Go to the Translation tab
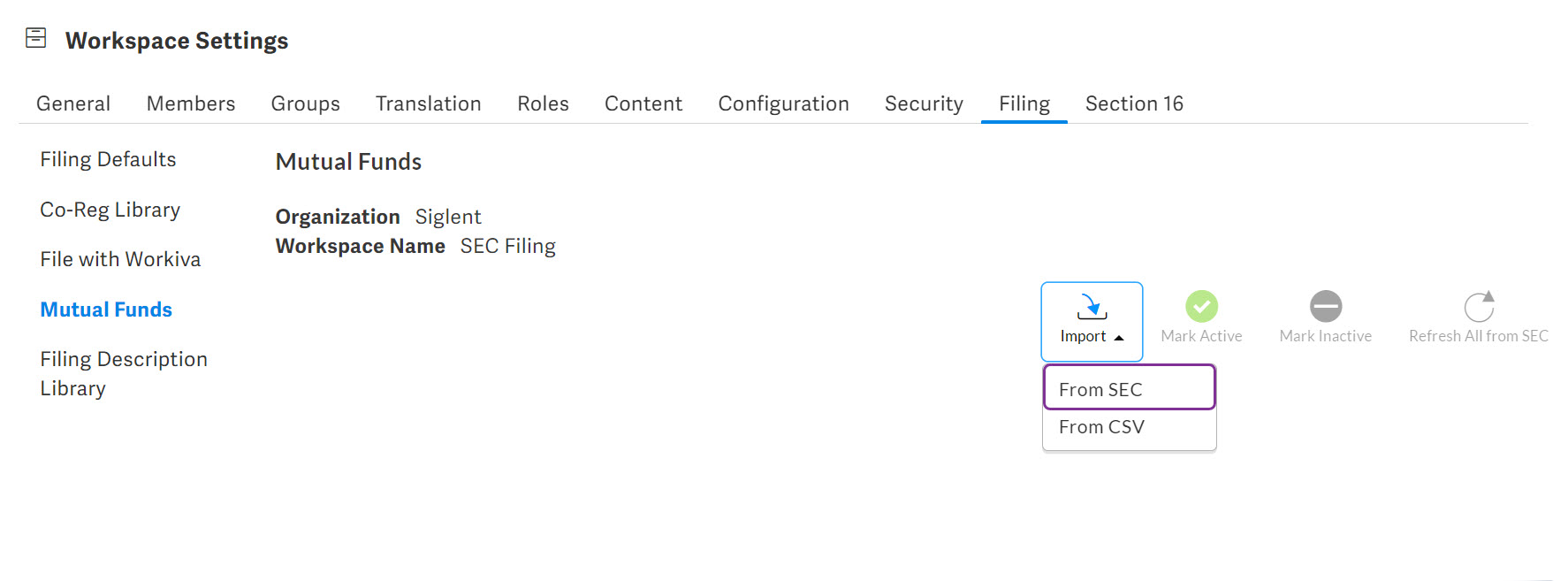 [428, 103]
